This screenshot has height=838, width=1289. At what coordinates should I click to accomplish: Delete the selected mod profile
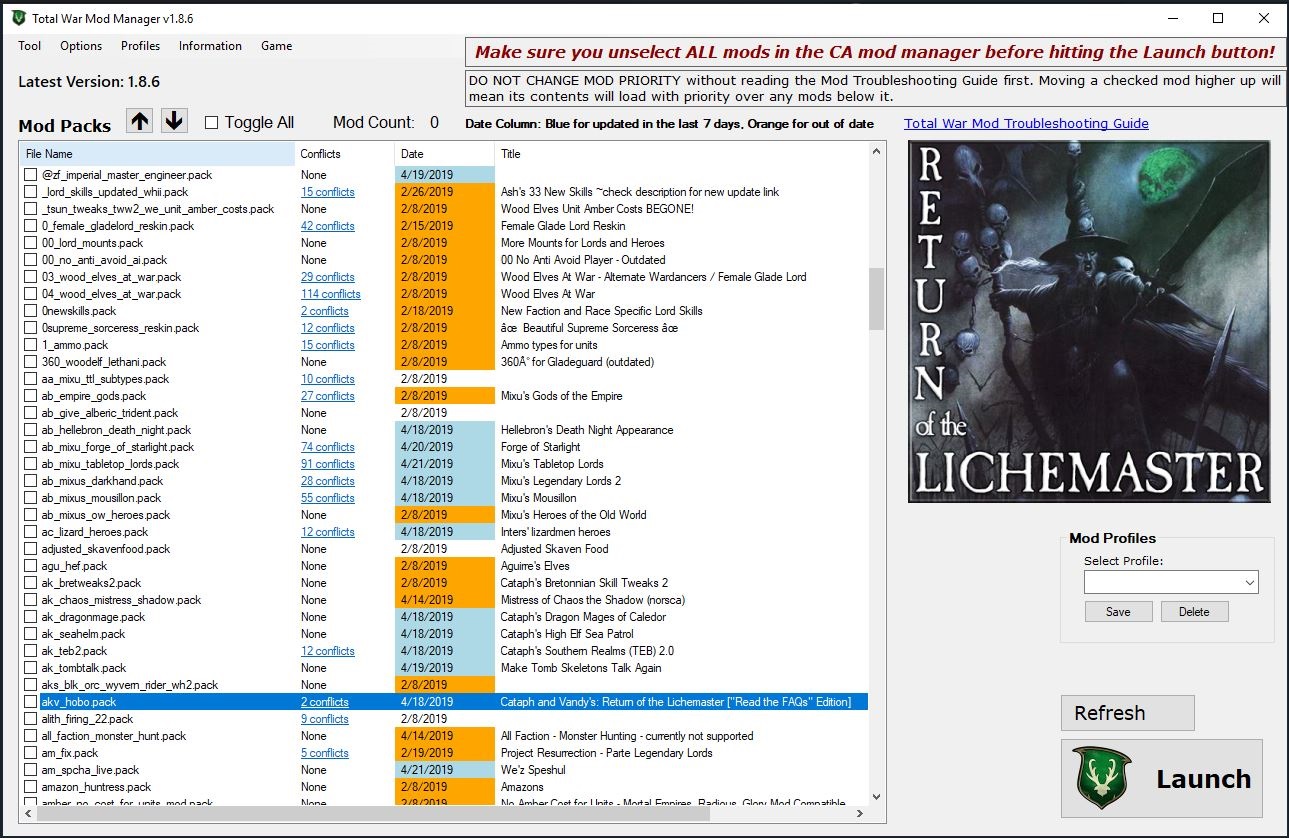point(1194,612)
